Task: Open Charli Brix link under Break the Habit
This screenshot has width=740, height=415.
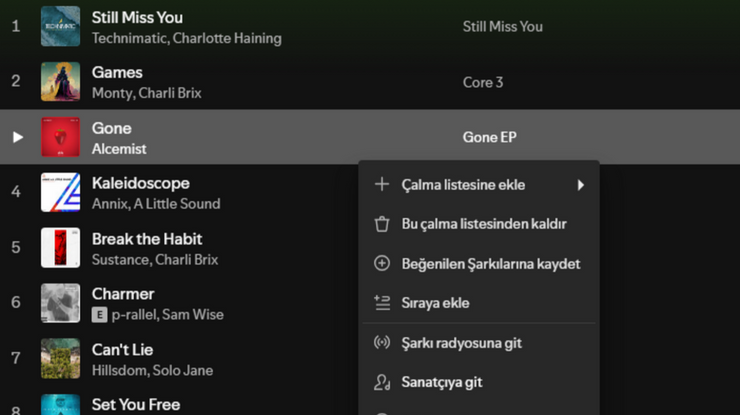Action: pos(186,260)
